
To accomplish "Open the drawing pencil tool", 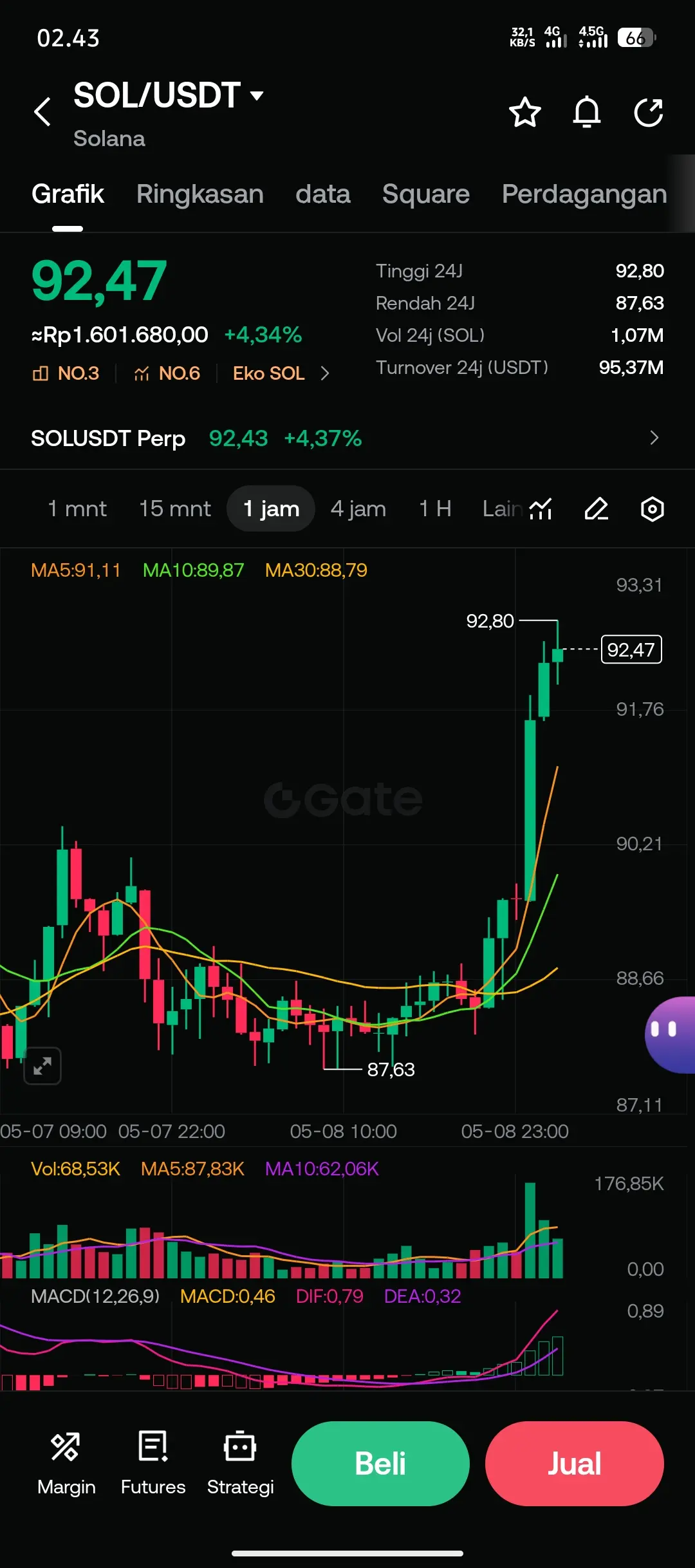I will [x=597, y=509].
